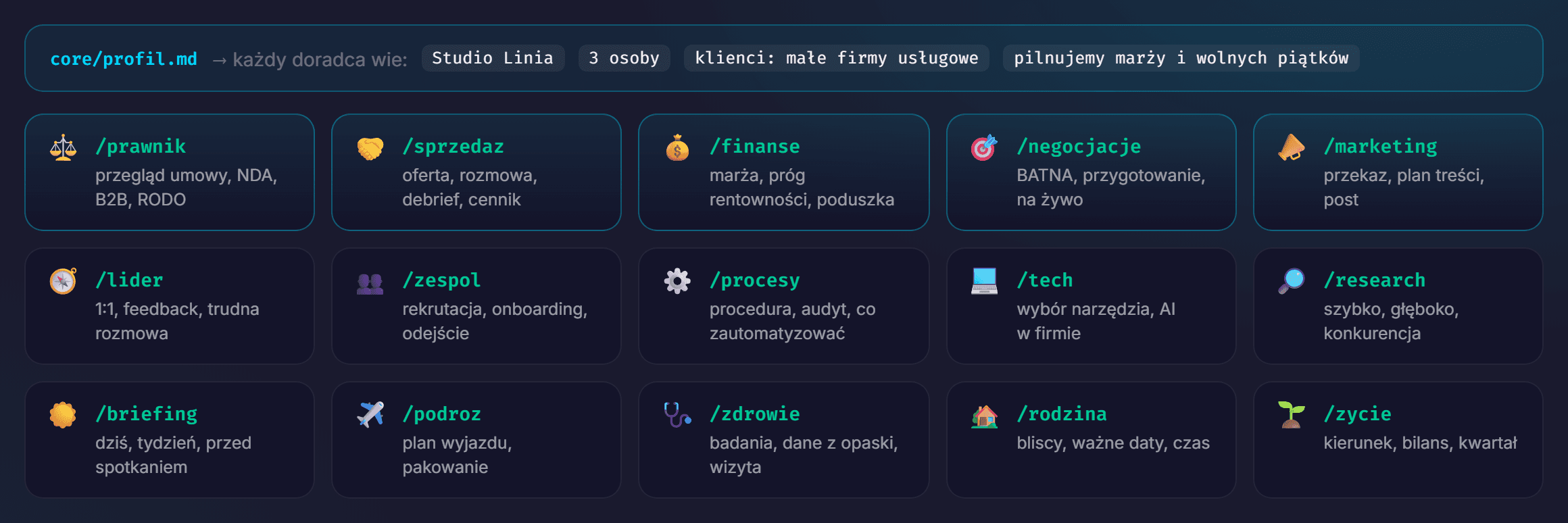Screen dimensions: 1568x523
Task: Click the magnifying glass icon on /research
Action: 1292,281
